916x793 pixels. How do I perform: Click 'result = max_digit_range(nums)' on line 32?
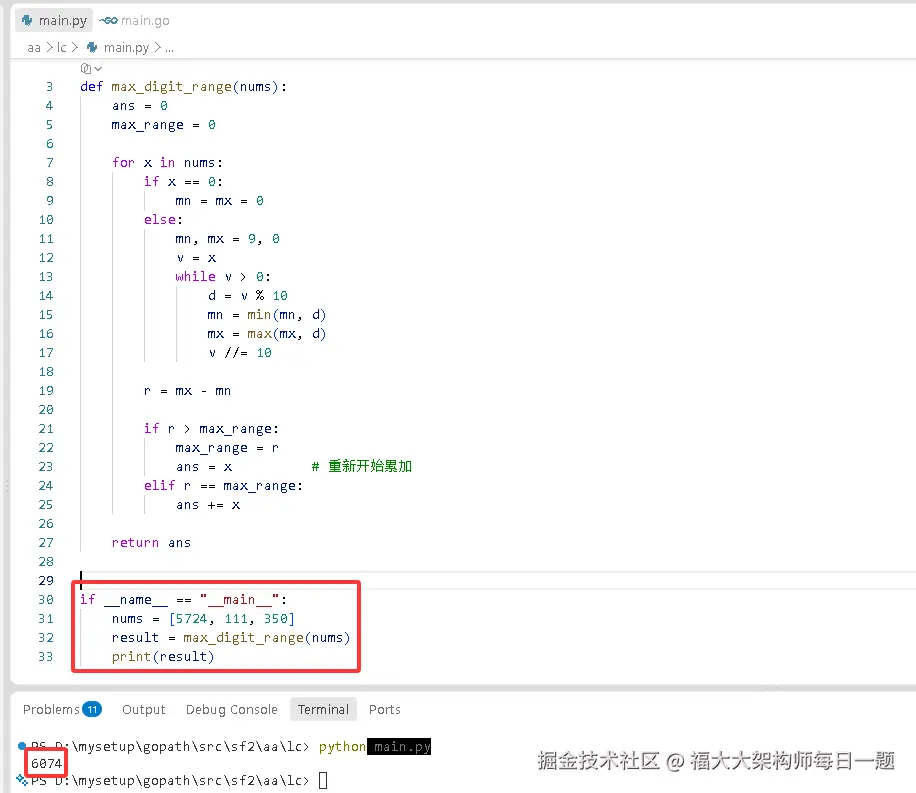click(231, 638)
